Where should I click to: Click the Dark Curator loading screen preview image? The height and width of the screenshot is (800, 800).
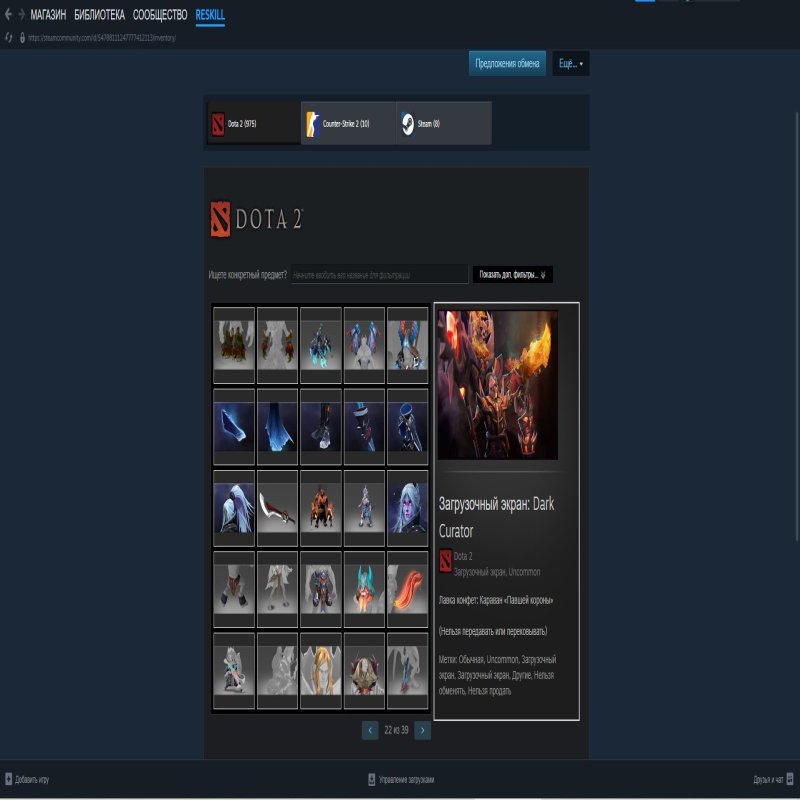point(497,385)
